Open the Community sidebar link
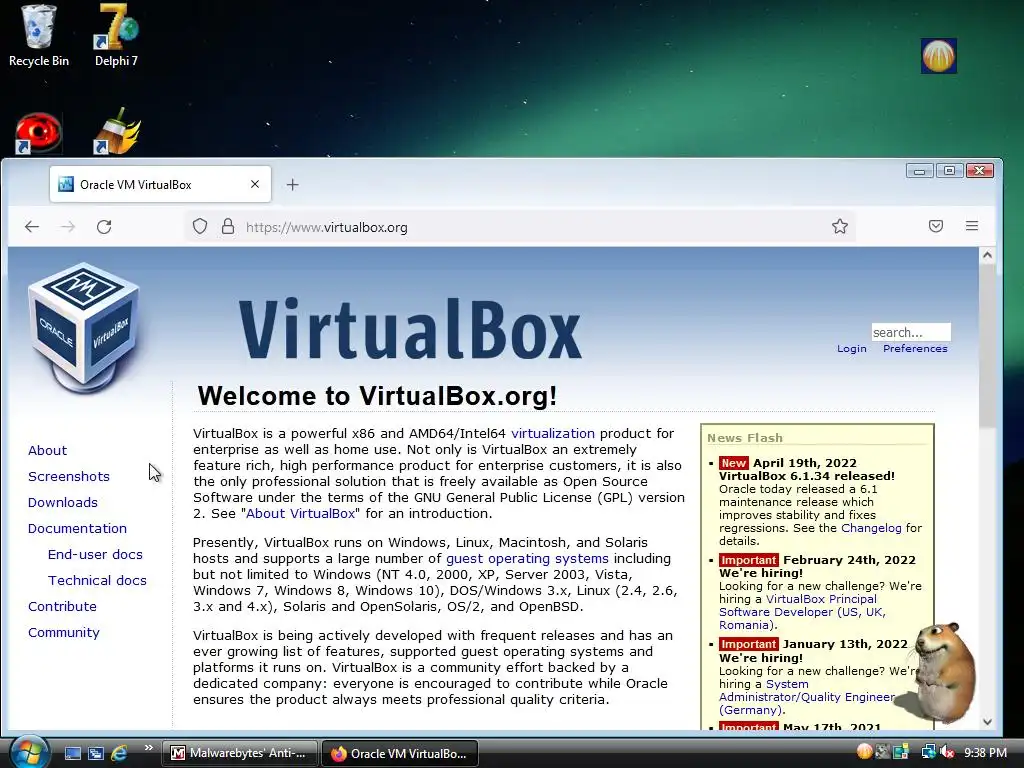1024x768 pixels. (x=63, y=633)
